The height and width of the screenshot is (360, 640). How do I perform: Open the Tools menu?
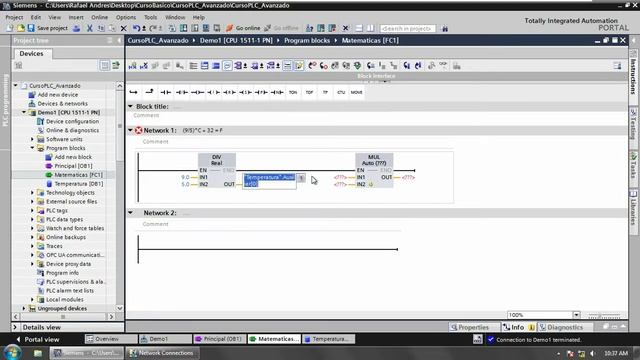pos(150,17)
